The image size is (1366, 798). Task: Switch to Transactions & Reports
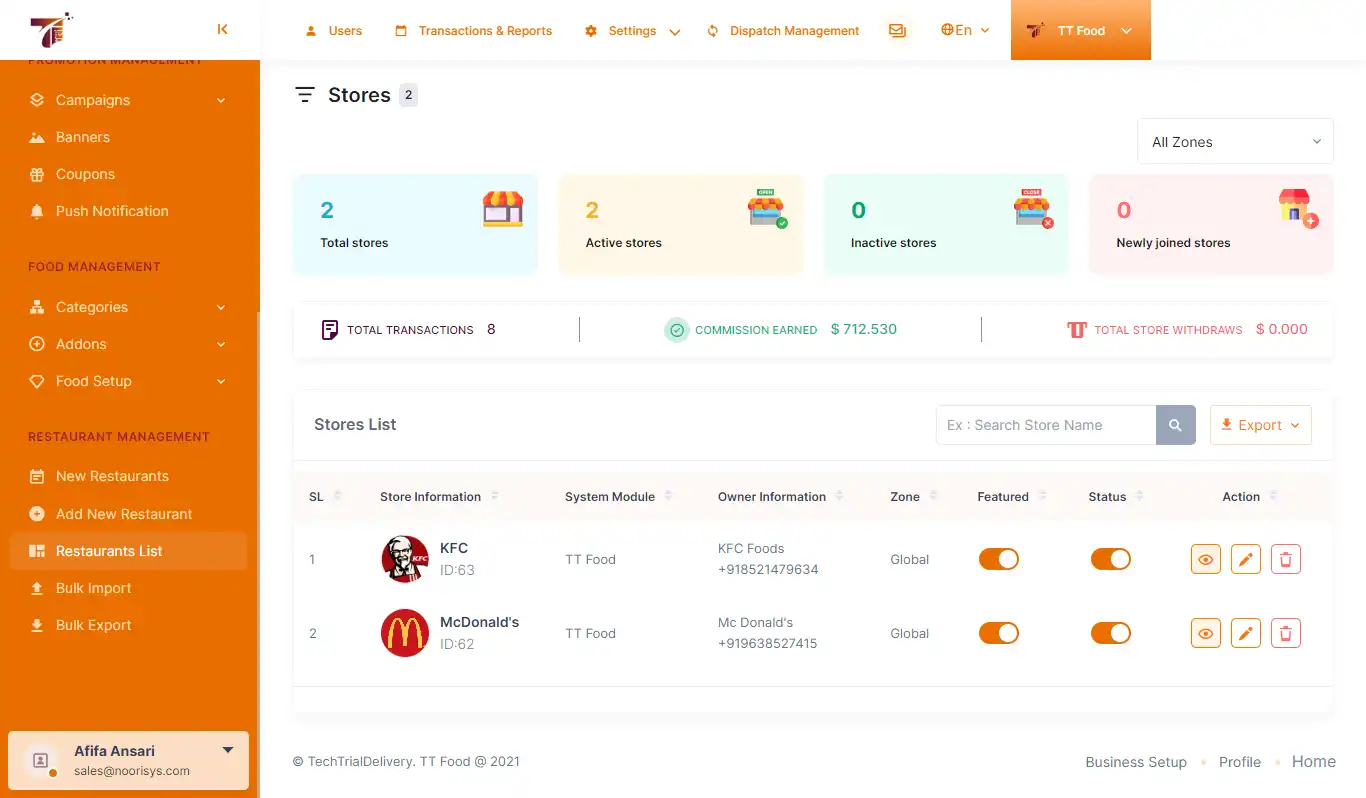tap(472, 30)
